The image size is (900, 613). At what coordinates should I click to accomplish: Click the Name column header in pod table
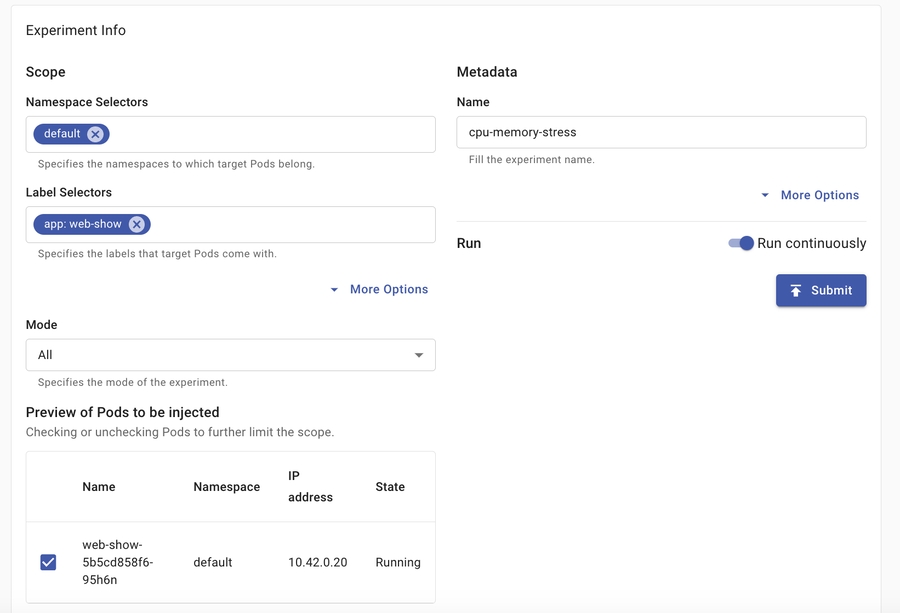99,487
